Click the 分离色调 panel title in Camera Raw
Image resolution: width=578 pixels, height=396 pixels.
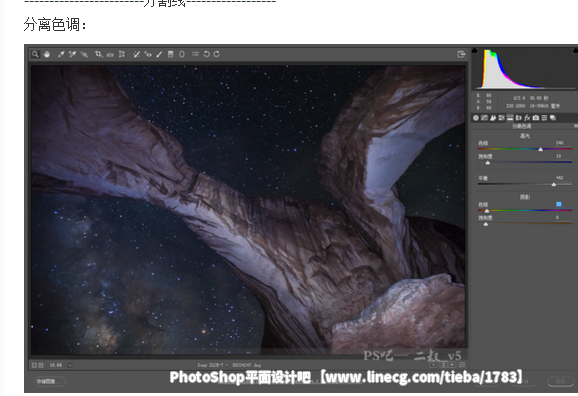(x=522, y=126)
